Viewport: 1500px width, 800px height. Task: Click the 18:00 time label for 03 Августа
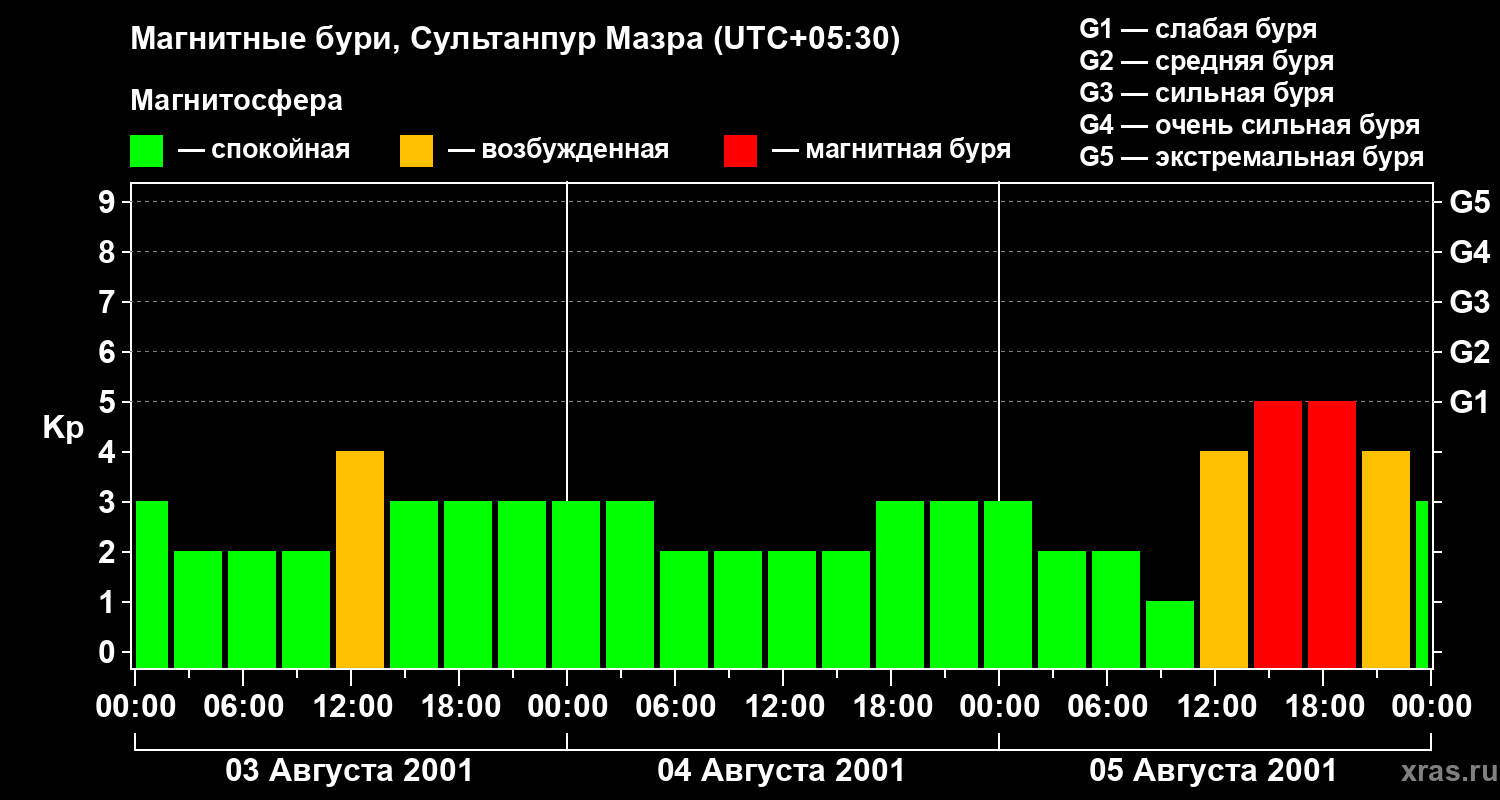(x=459, y=707)
